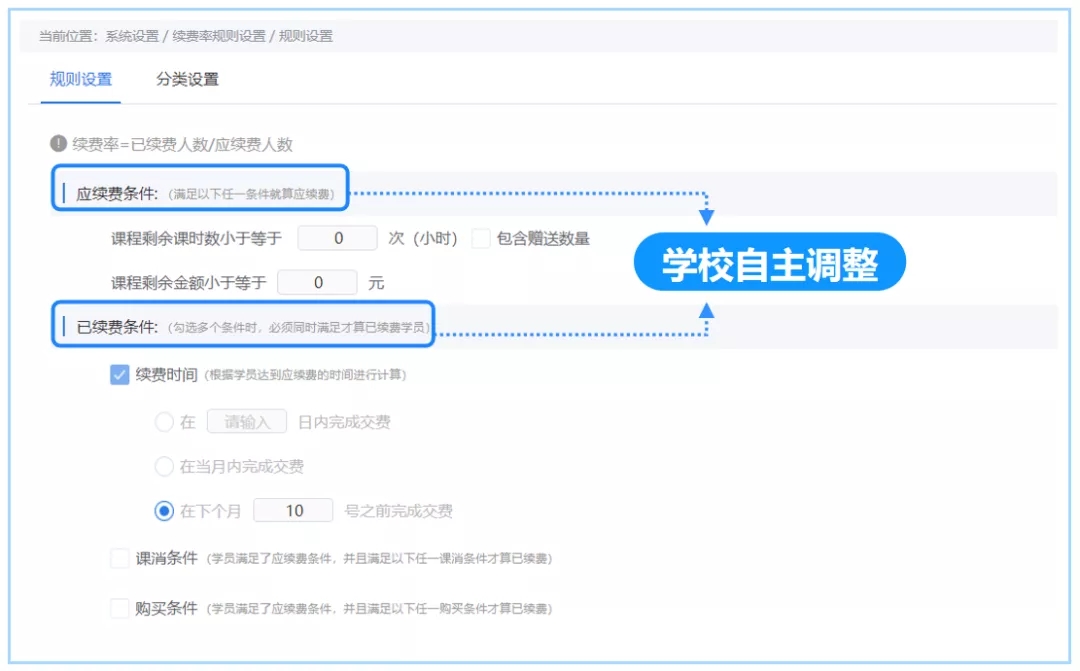Viewport: 1080px width, 671px height.
Task: Click the blue 学校自主调整 badge
Action: (x=769, y=264)
